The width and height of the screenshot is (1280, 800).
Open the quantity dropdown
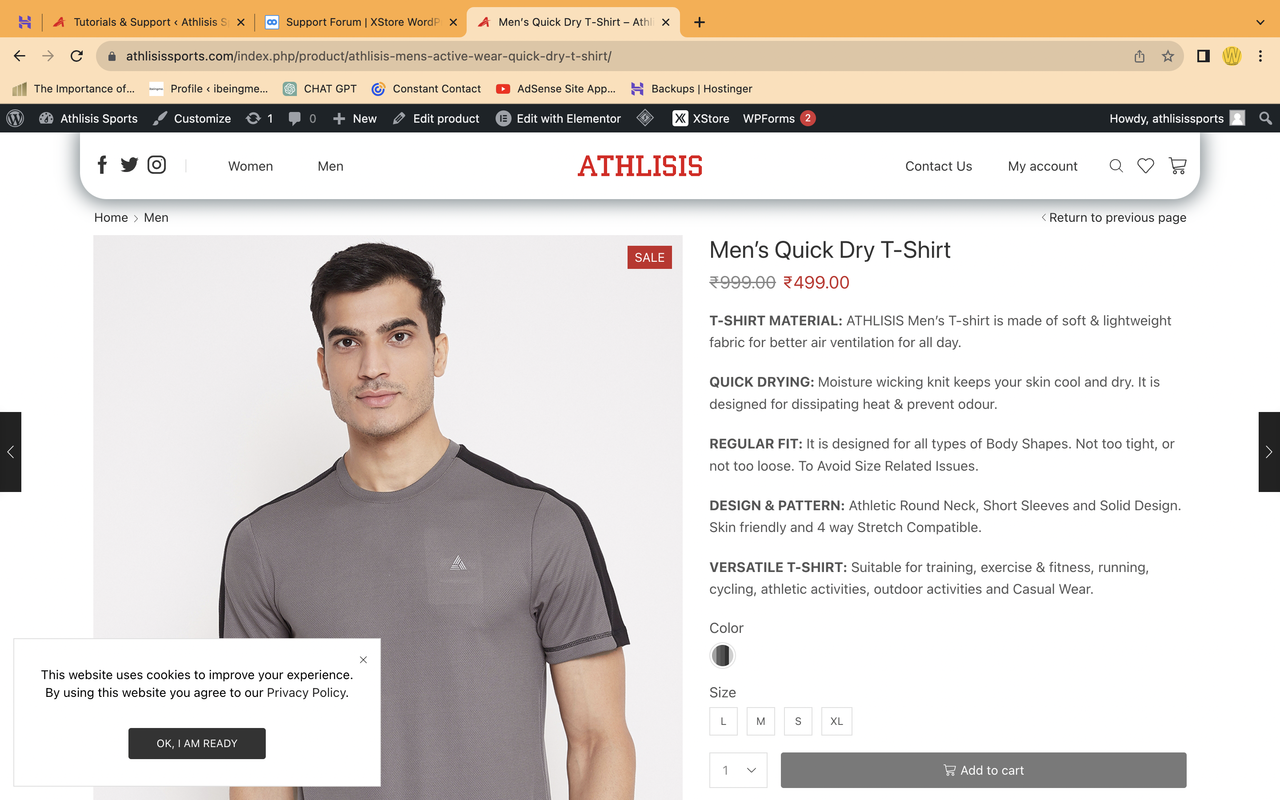click(x=738, y=770)
